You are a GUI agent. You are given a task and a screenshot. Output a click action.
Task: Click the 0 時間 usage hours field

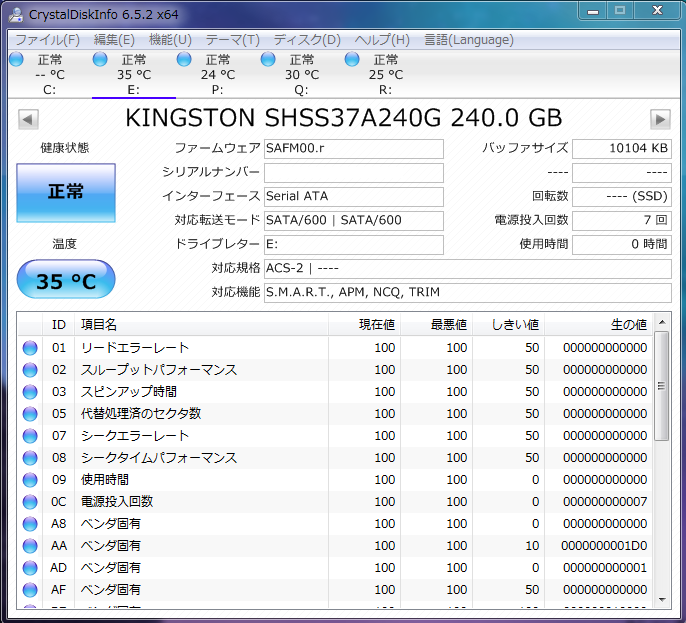[x=622, y=245]
